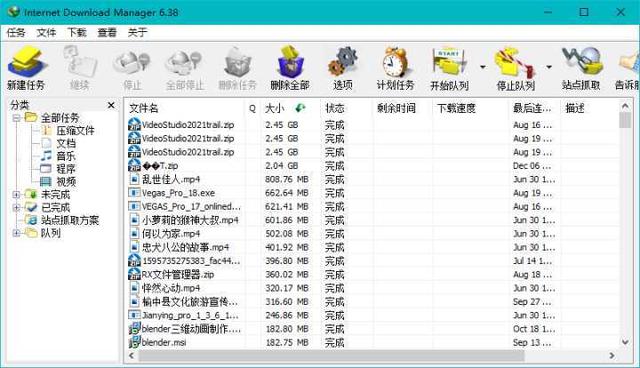Click the horizontal scrollbar right arrow
The width and height of the screenshot is (640, 368).
[611, 356]
